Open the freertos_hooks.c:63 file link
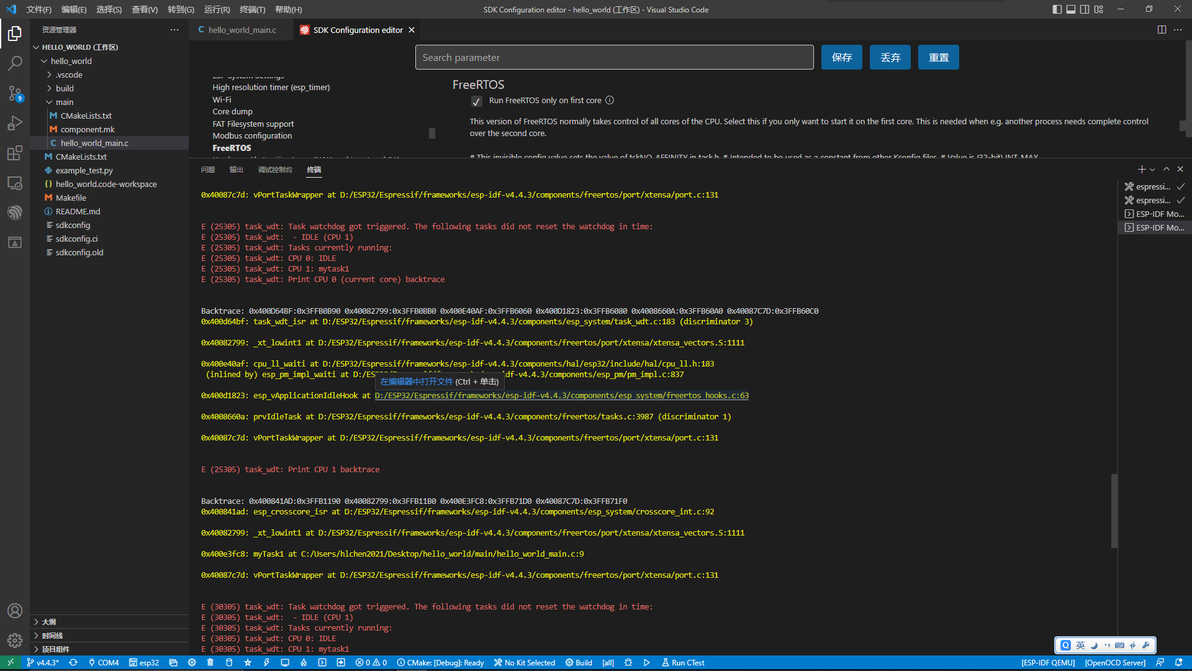 tap(561, 395)
